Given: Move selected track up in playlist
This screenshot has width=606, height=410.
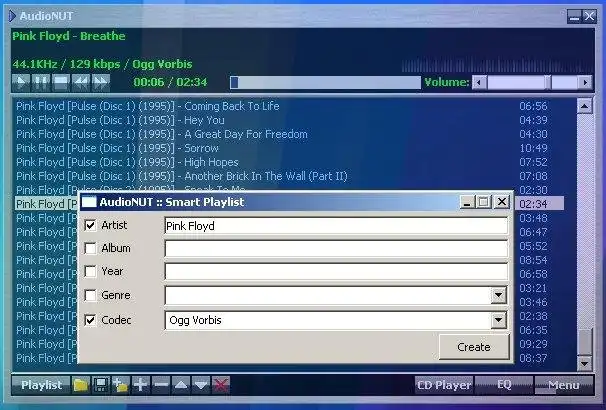Looking at the screenshot, I should pyautogui.click(x=181, y=385).
